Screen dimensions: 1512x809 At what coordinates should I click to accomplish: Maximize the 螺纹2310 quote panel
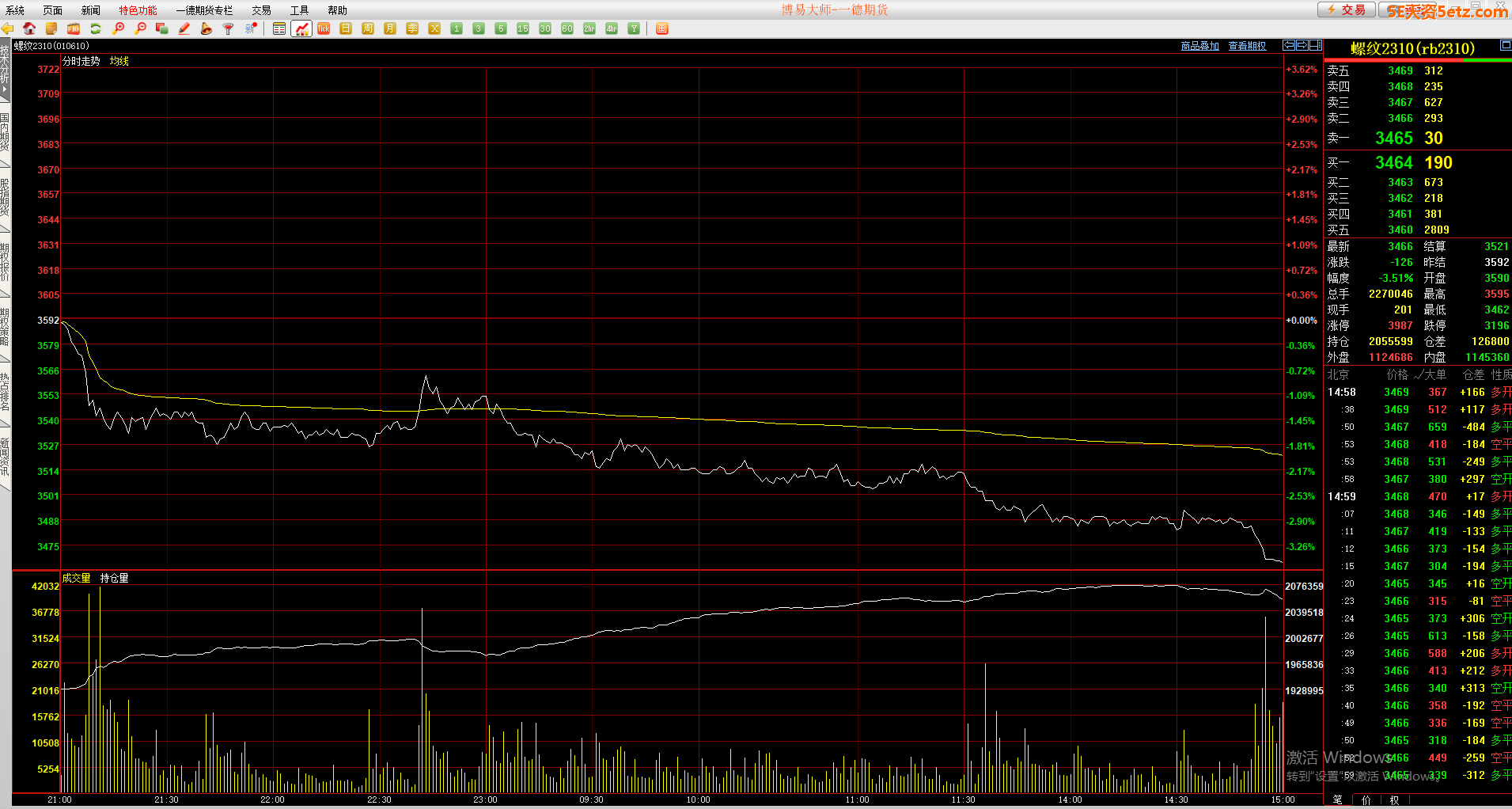(x=1506, y=47)
